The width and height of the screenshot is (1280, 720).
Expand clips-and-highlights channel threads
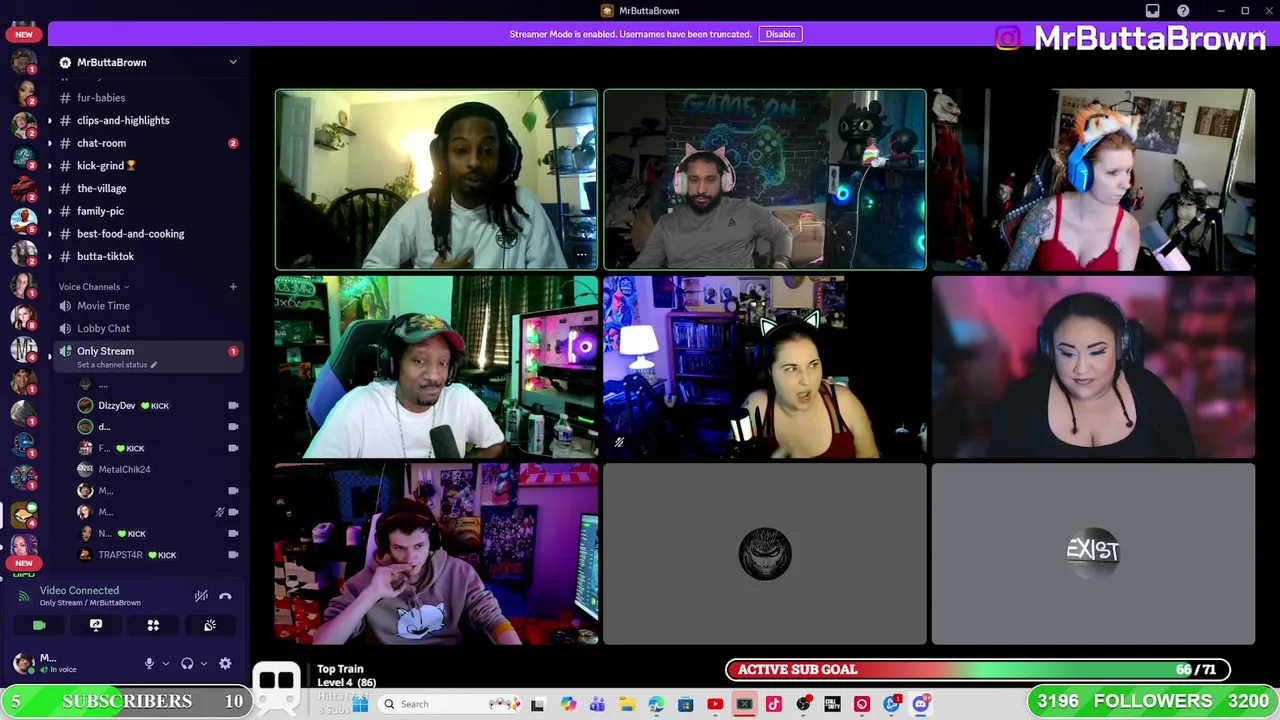pyautogui.click(x=49, y=120)
